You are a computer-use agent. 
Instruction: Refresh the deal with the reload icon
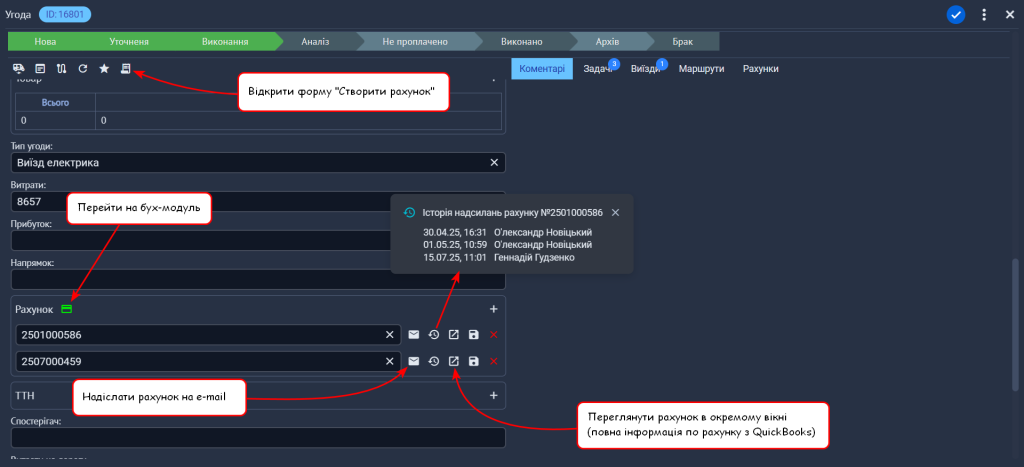click(x=82, y=69)
